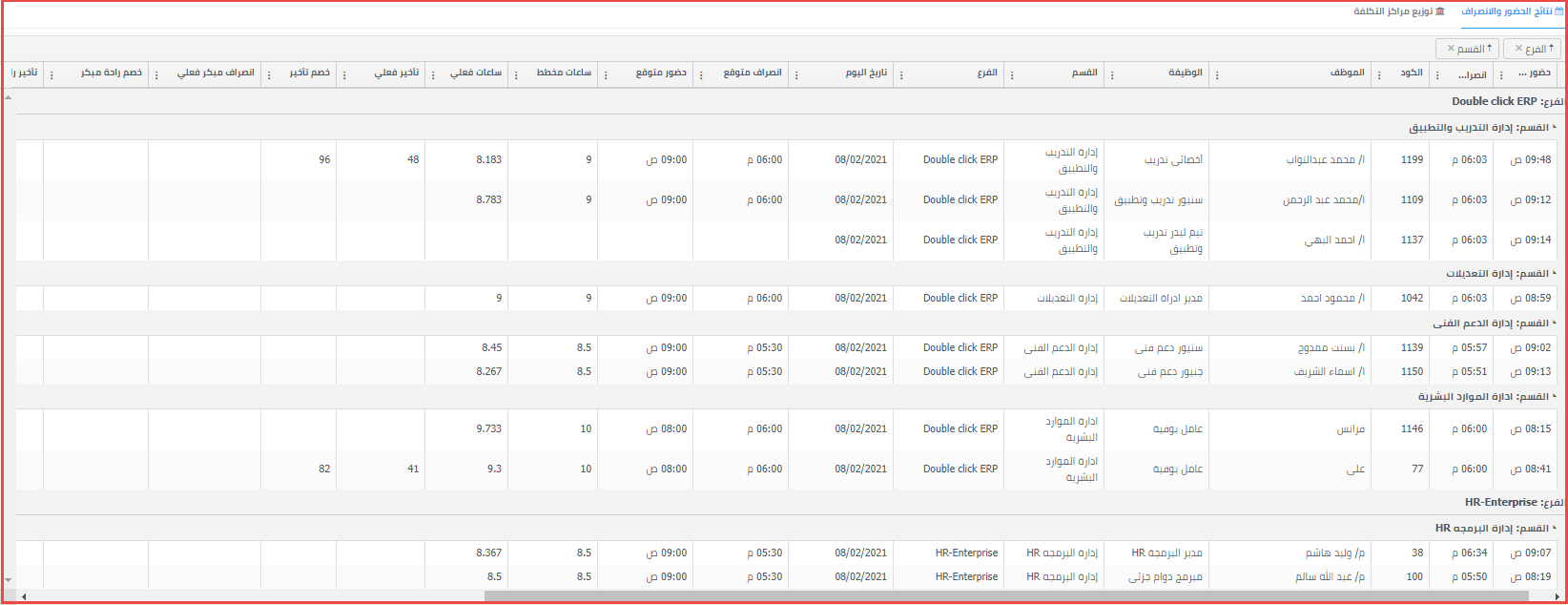Open column menu for خصم راحة مبكر column

[52, 74]
